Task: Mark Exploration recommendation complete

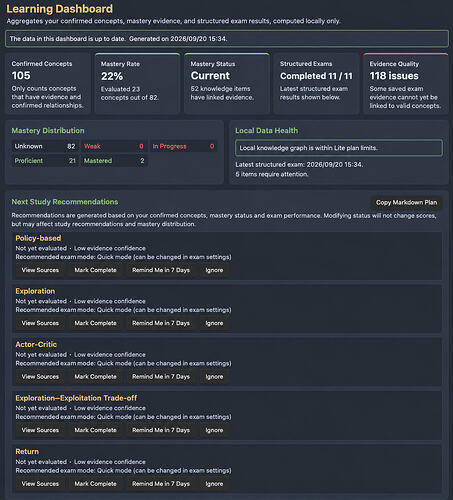Action: [95, 323]
